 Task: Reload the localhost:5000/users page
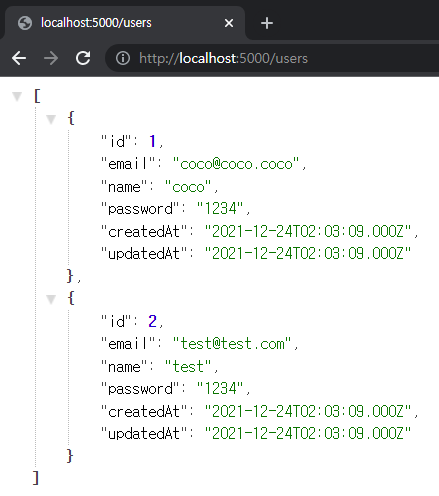click(83, 58)
